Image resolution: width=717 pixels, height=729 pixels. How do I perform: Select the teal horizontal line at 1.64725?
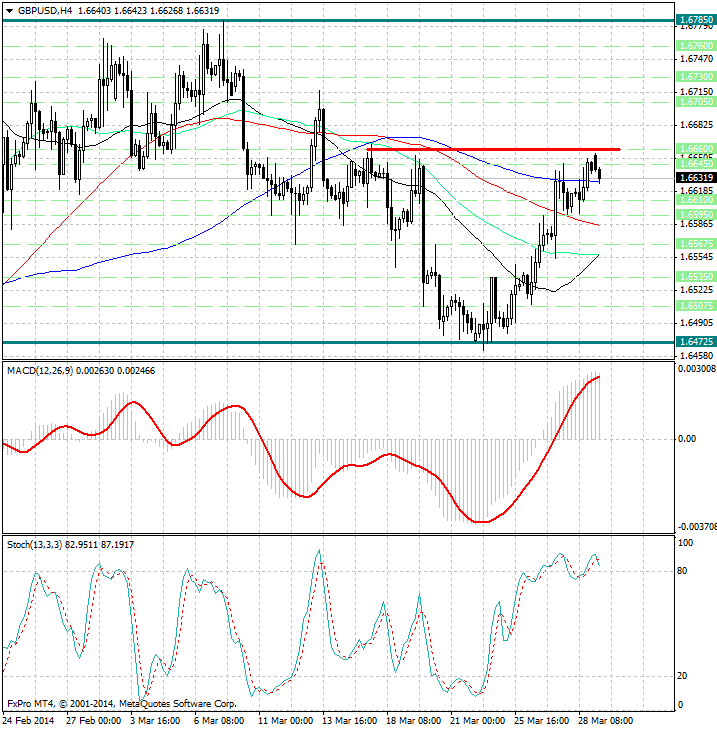339,343
